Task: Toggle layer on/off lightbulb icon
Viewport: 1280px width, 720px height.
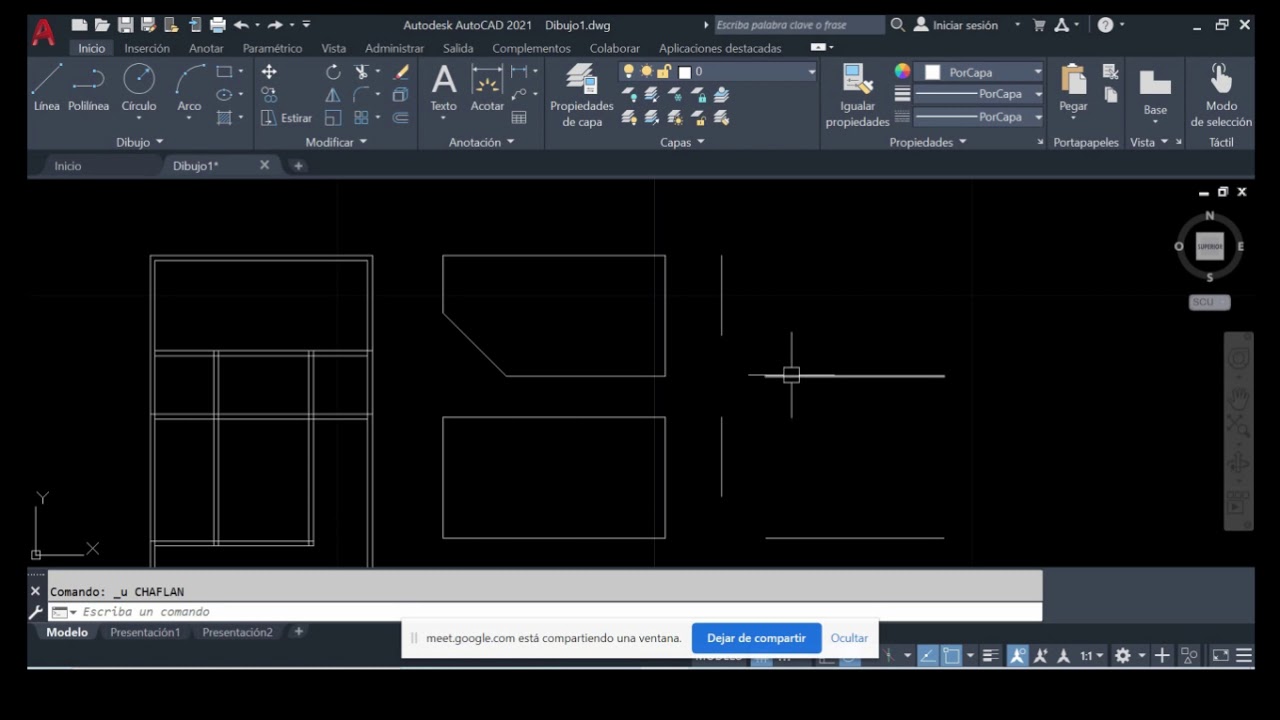Action: tap(628, 72)
